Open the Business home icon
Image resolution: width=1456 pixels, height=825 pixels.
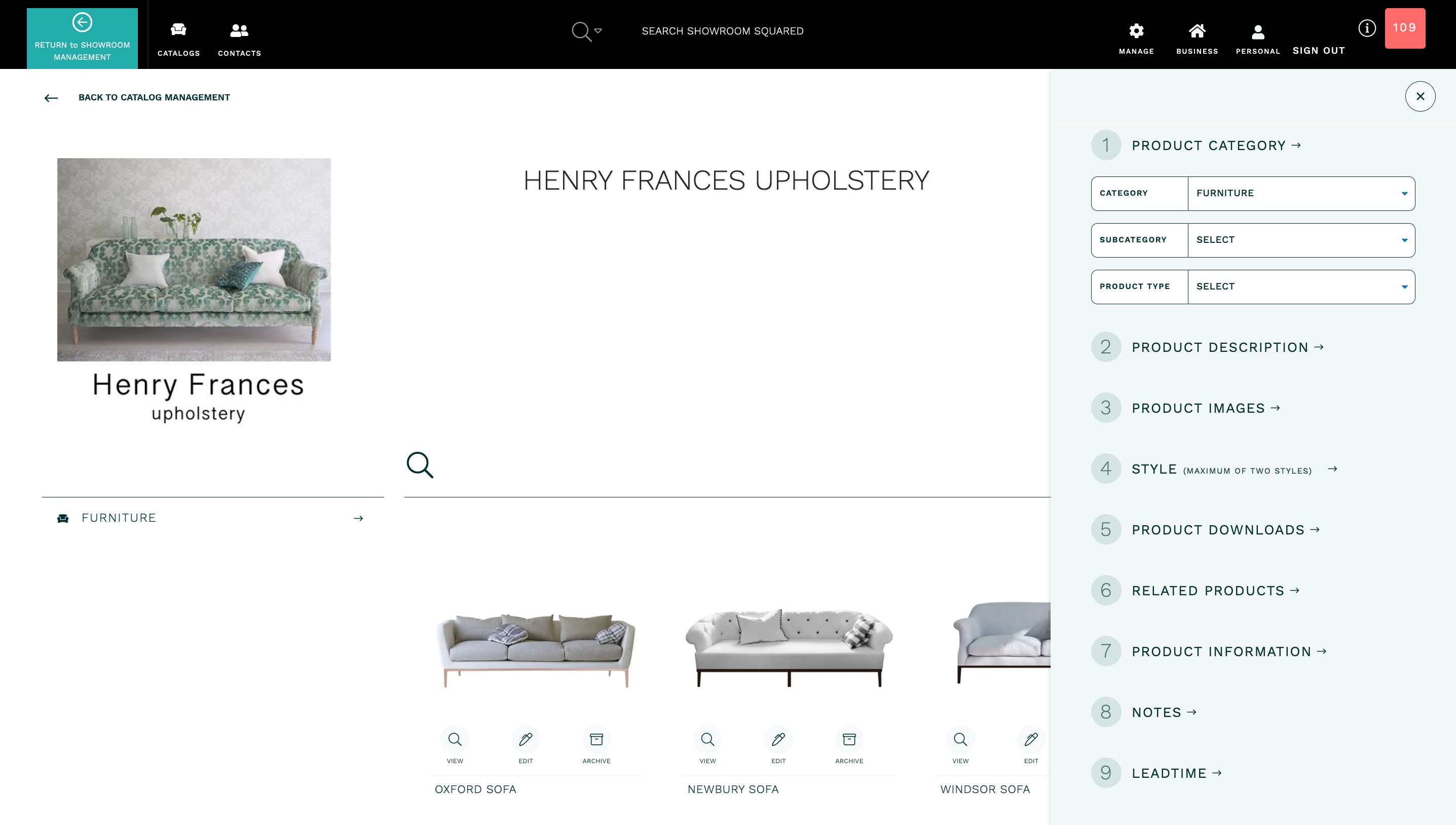(x=1197, y=30)
